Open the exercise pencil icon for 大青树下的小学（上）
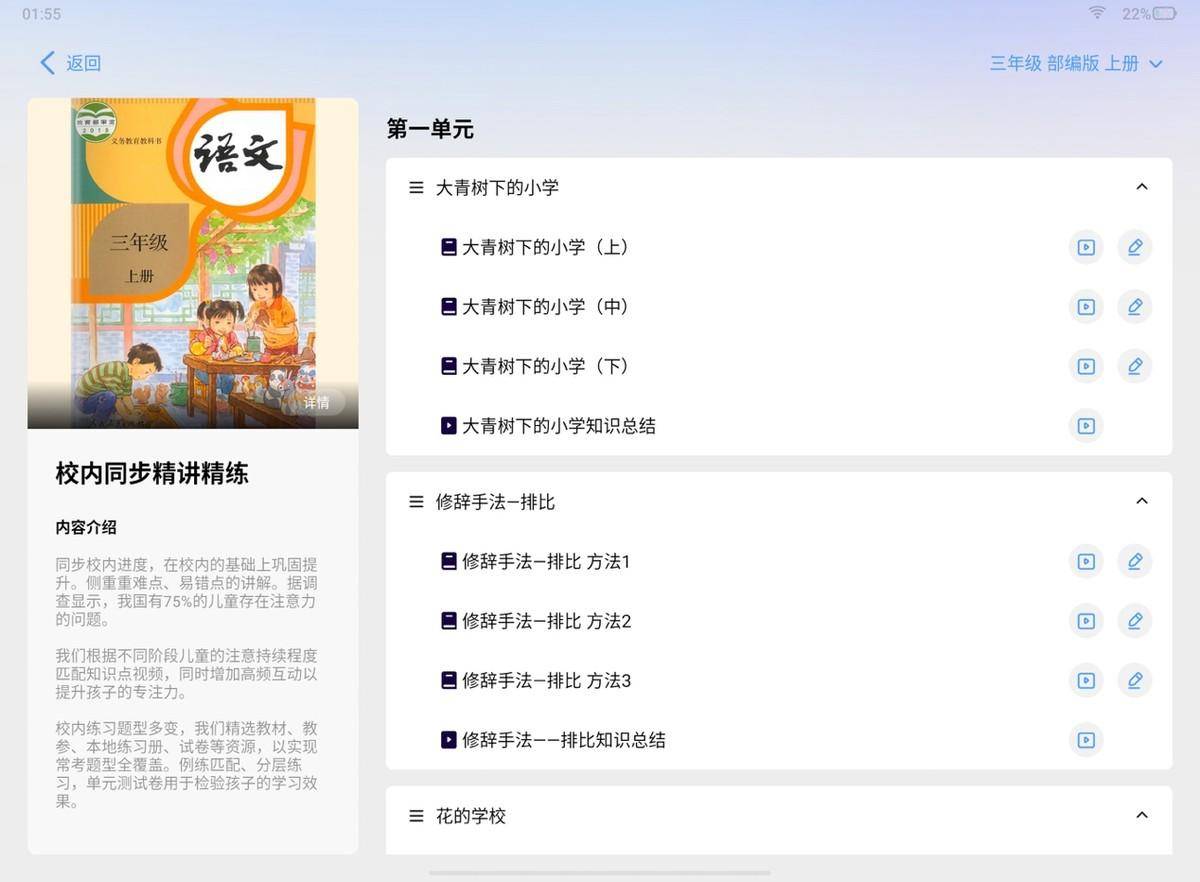Image resolution: width=1200 pixels, height=882 pixels. (x=1135, y=247)
